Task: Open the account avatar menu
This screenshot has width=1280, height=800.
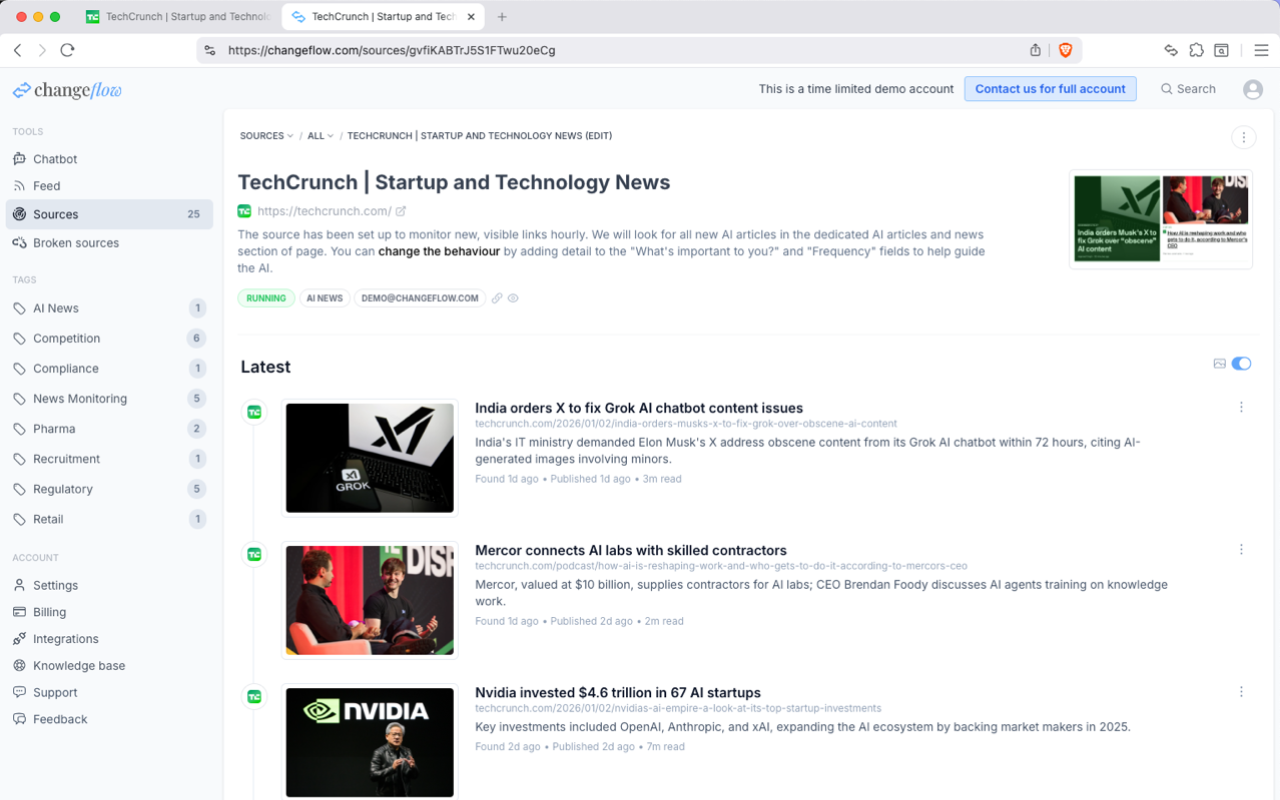Action: click(x=1252, y=89)
